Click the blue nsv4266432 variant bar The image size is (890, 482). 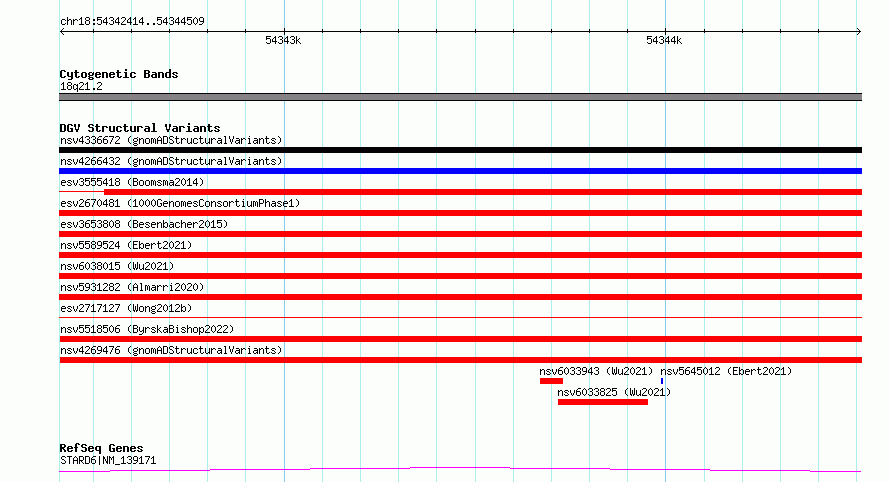click(x=460, y=171)
